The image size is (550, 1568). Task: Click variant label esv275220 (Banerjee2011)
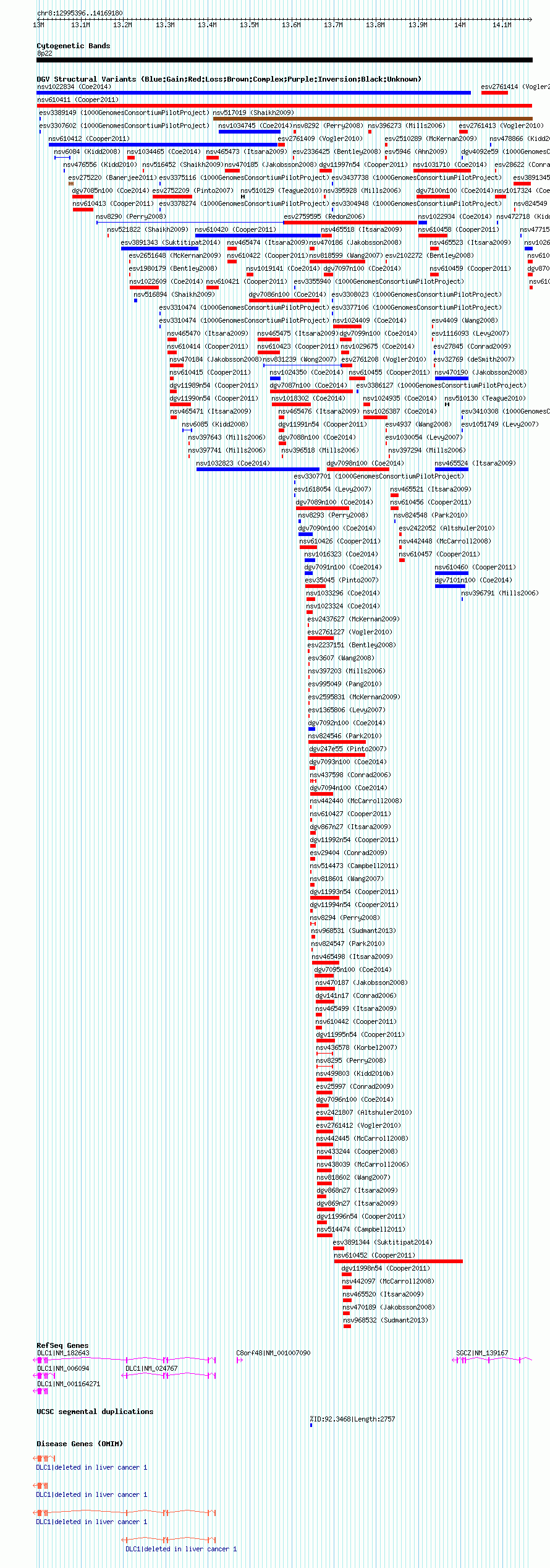[x=112, y=177]
